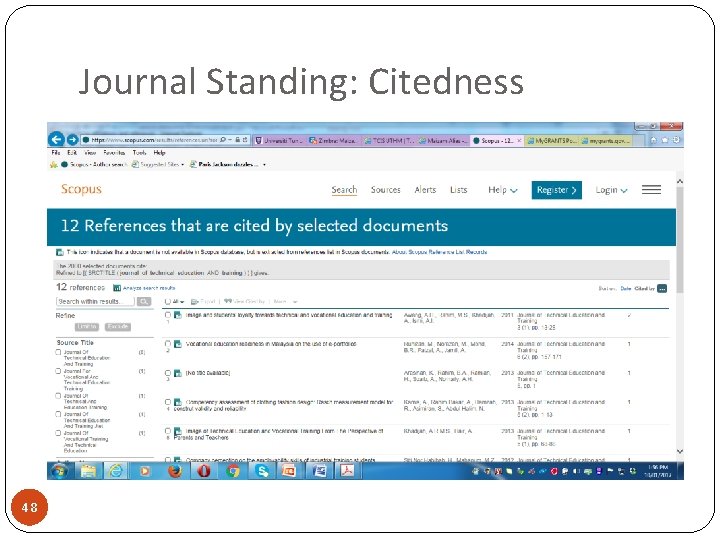Image resolution: width=720 pixels, height=540 pixels.
Task: Go to Alerts in Scopus navigation
Action: [x=425, y=190]
